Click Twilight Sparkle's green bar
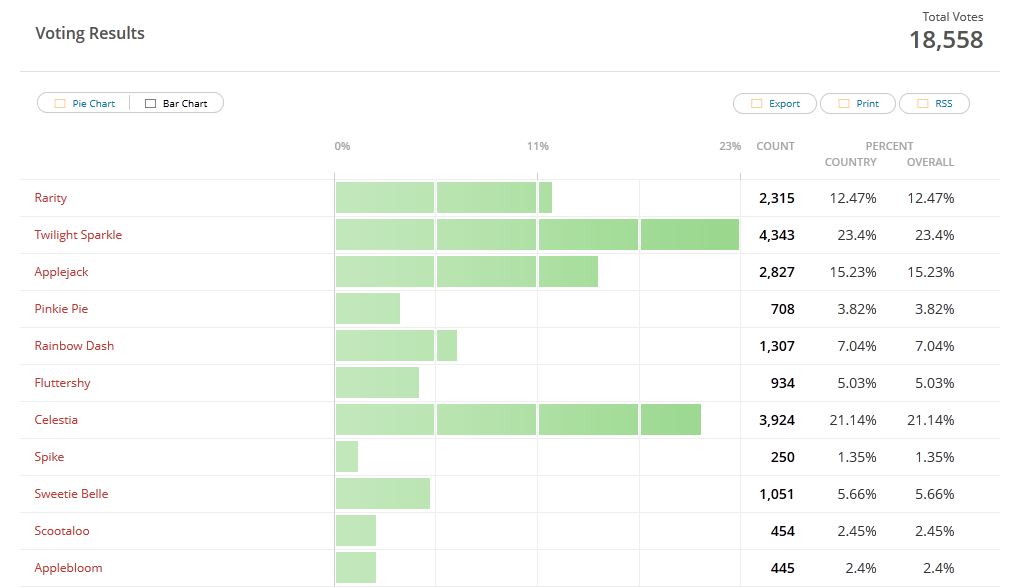1011x588 pixels. tap(537, 235)
